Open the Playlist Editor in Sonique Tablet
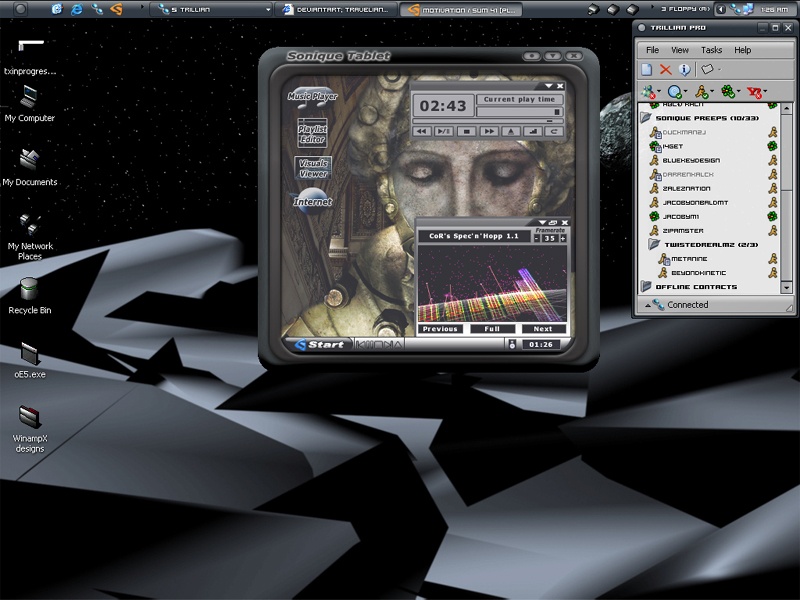This screenshot has height=600, width=800. click(x=312, y=134)
